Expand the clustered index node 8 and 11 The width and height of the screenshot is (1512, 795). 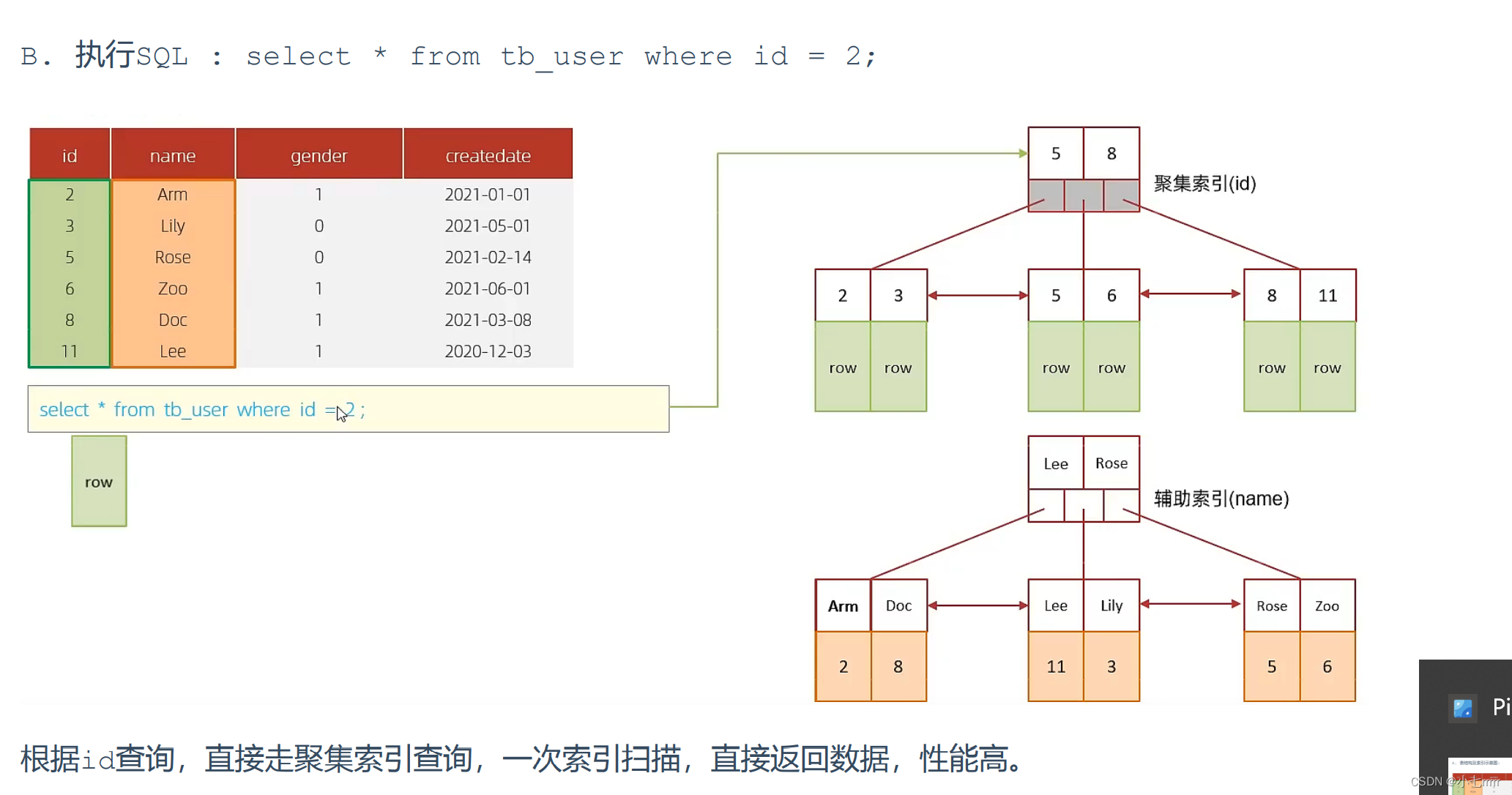(x=1299, y=295)
